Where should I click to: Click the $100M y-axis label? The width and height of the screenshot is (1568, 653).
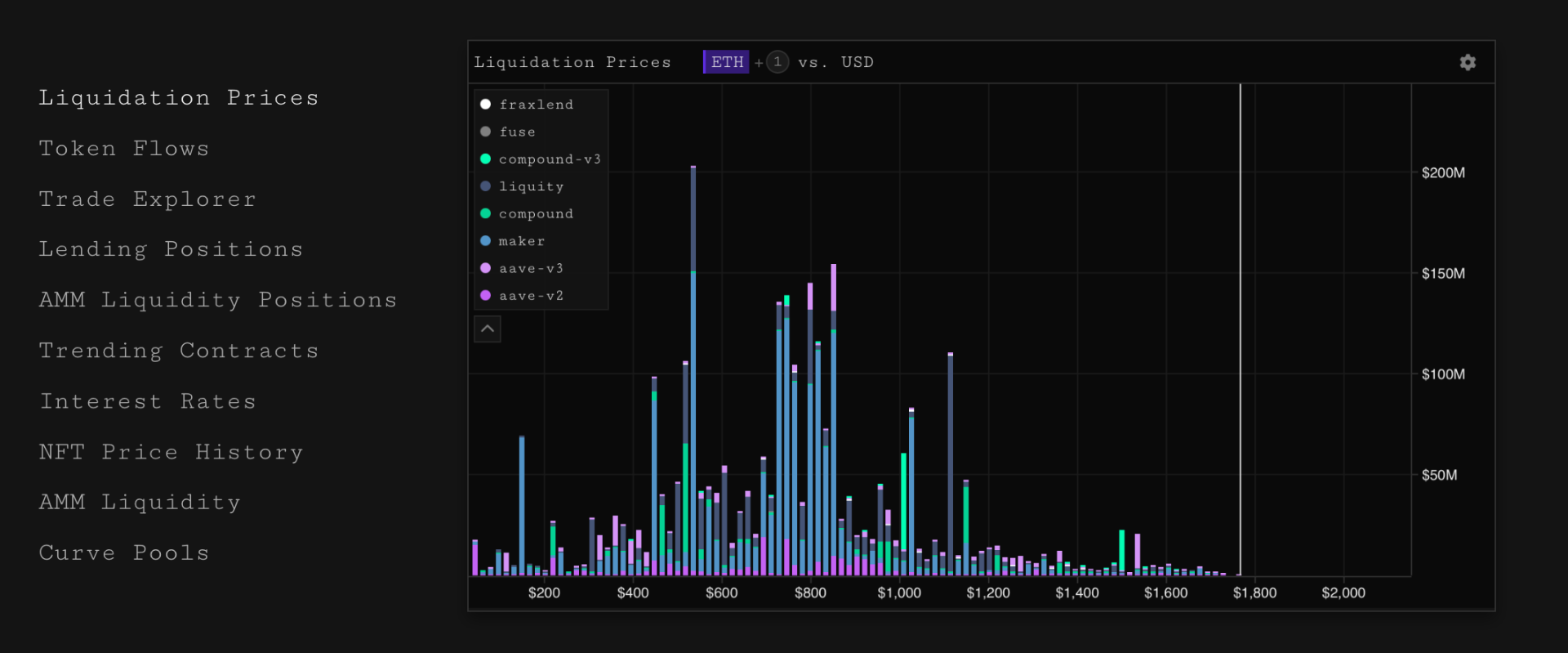point(1443,374)
